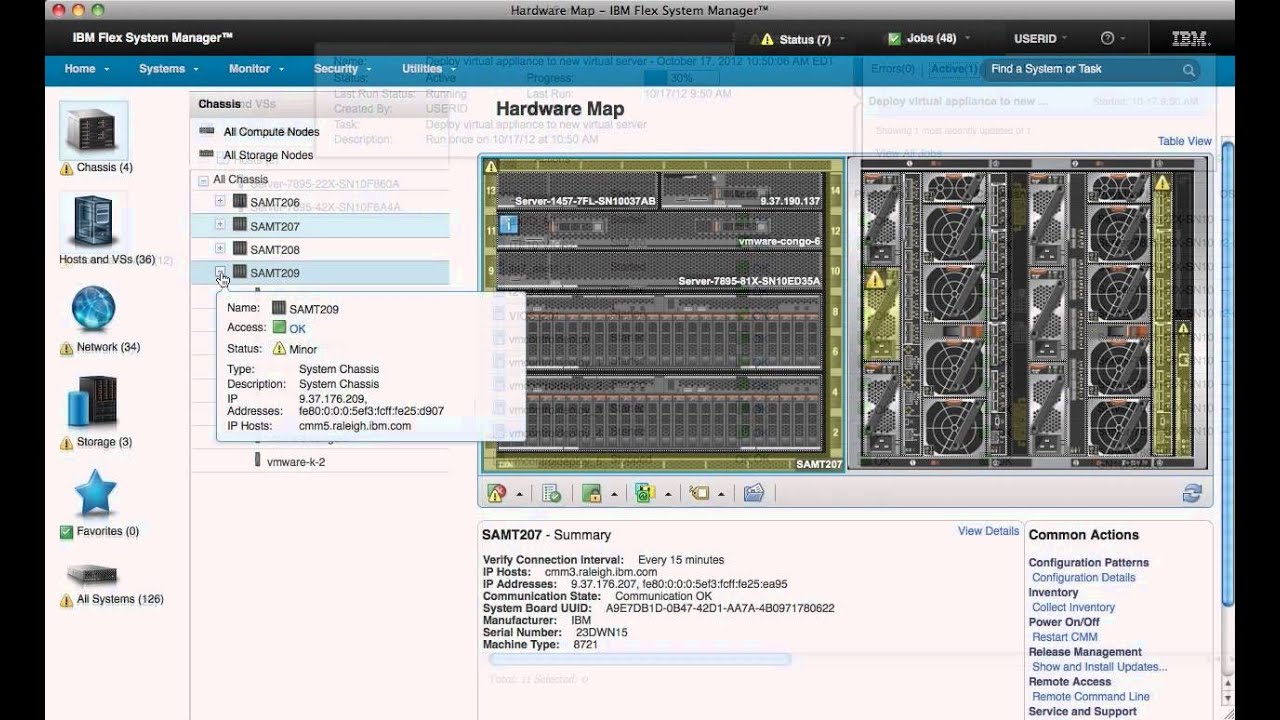Open dropdown arrow next to problems icon
Image resolution: width=1280 pixels, height=720 pixels.
[x=519, y=494]
